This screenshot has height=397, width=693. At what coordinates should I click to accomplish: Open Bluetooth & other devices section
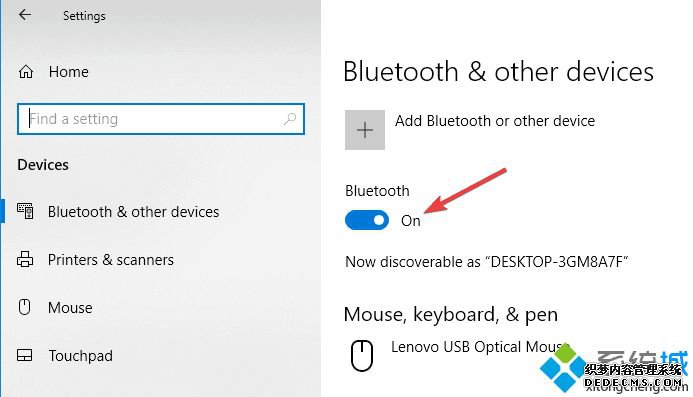tap(133, 212)
